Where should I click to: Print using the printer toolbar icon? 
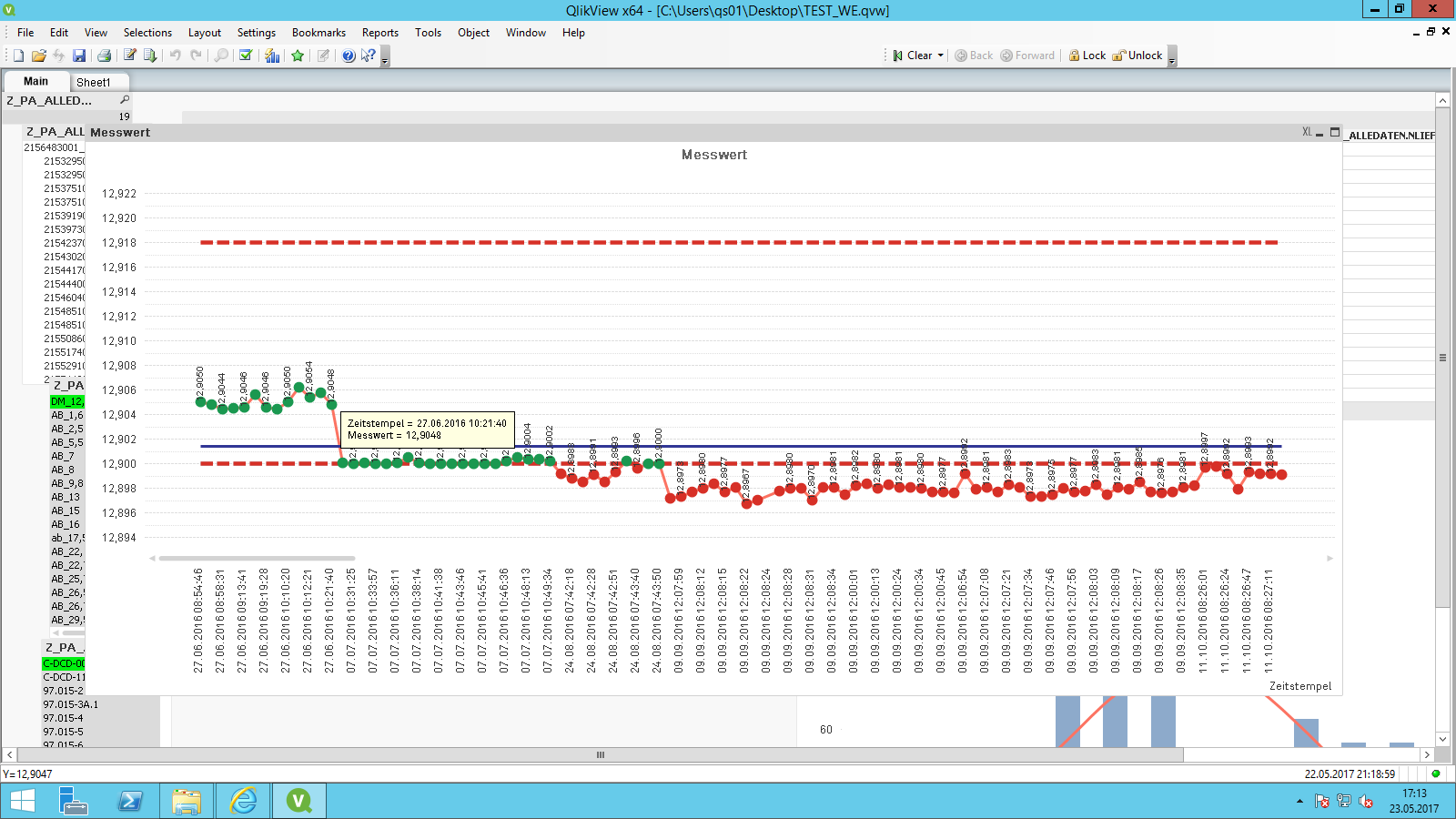[104, 56]
